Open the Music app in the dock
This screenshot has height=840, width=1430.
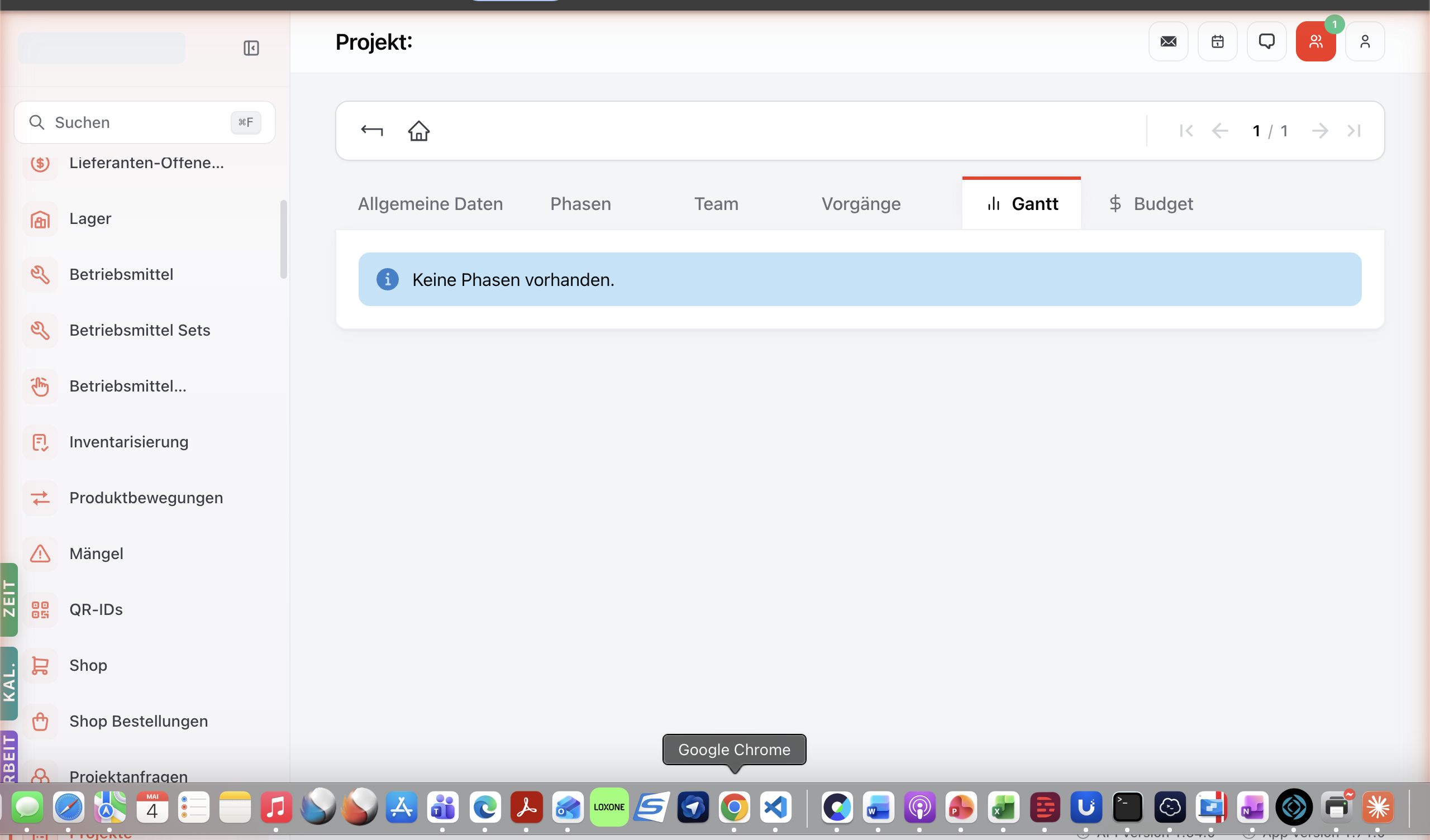(277, 808)
